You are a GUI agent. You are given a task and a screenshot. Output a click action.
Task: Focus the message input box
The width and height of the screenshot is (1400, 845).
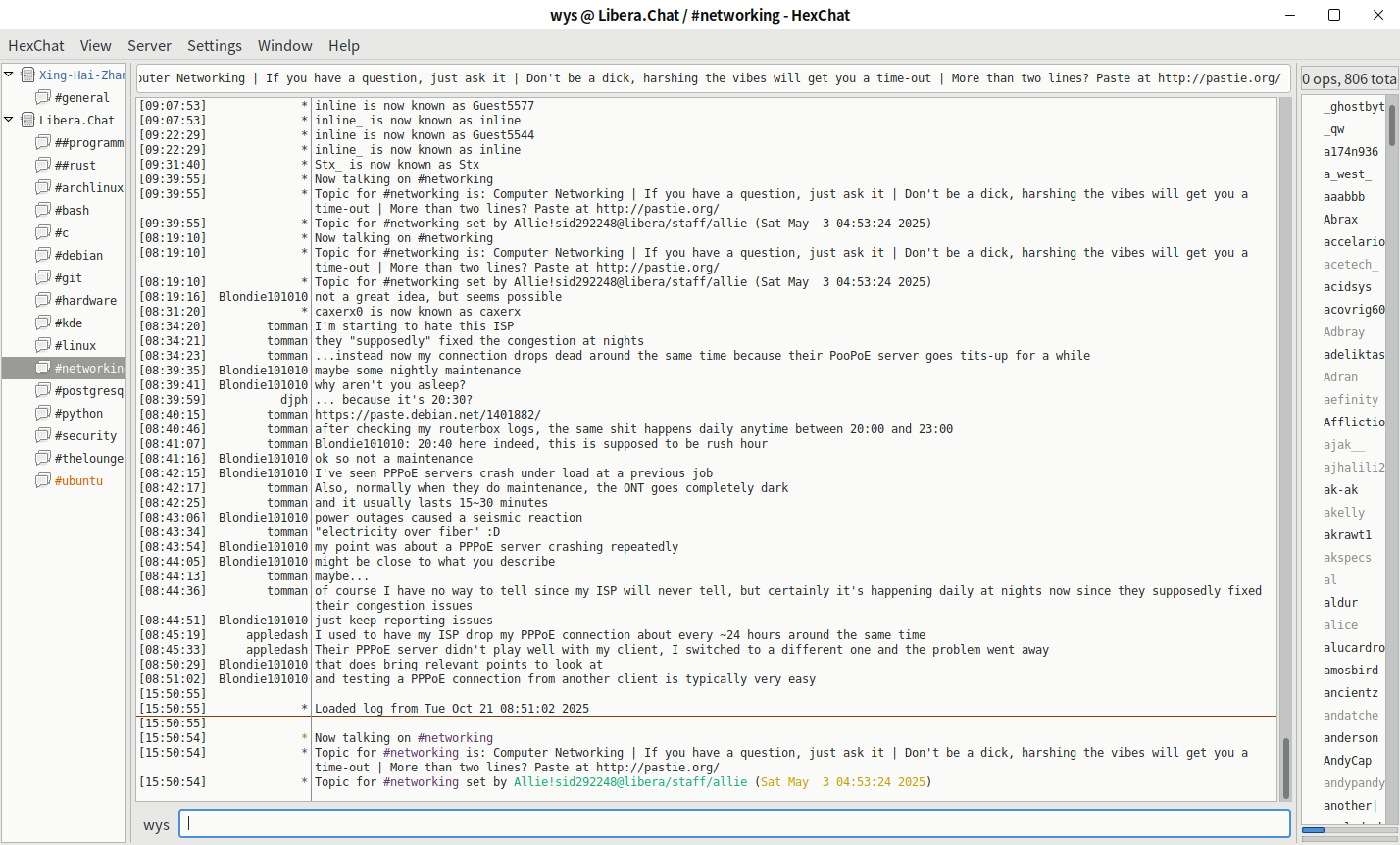click(735, 824)
